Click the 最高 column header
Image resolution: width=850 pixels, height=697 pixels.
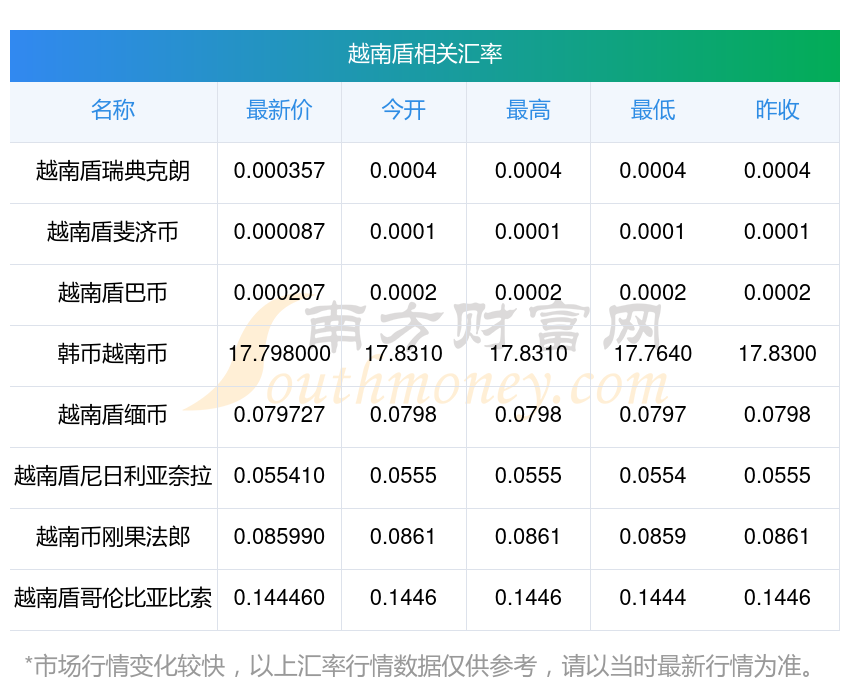pos(528,110)
